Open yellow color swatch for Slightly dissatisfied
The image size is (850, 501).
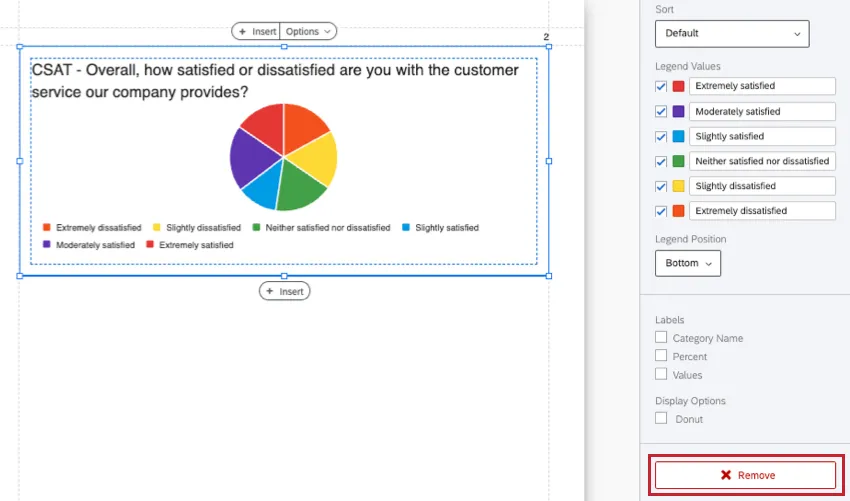pyautogui.click(x=678, y=186)
